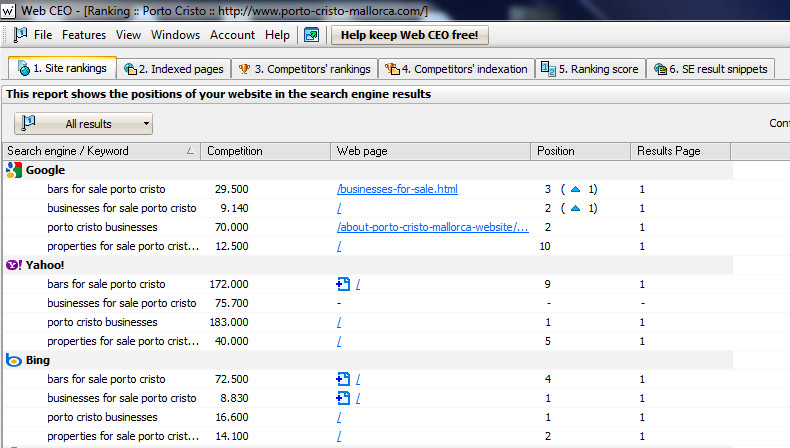
Task: Open the Help menu
Action: pyautogui.click(x=277, y=35)
